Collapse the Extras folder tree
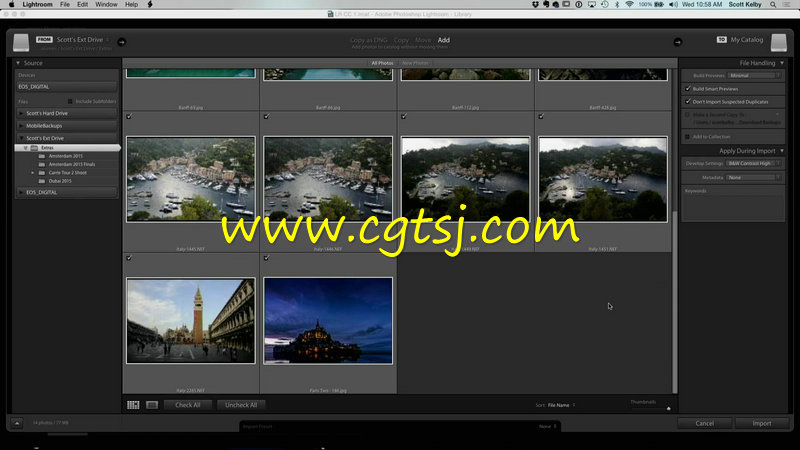The image size is (800, 450). [x=26, y=147]
